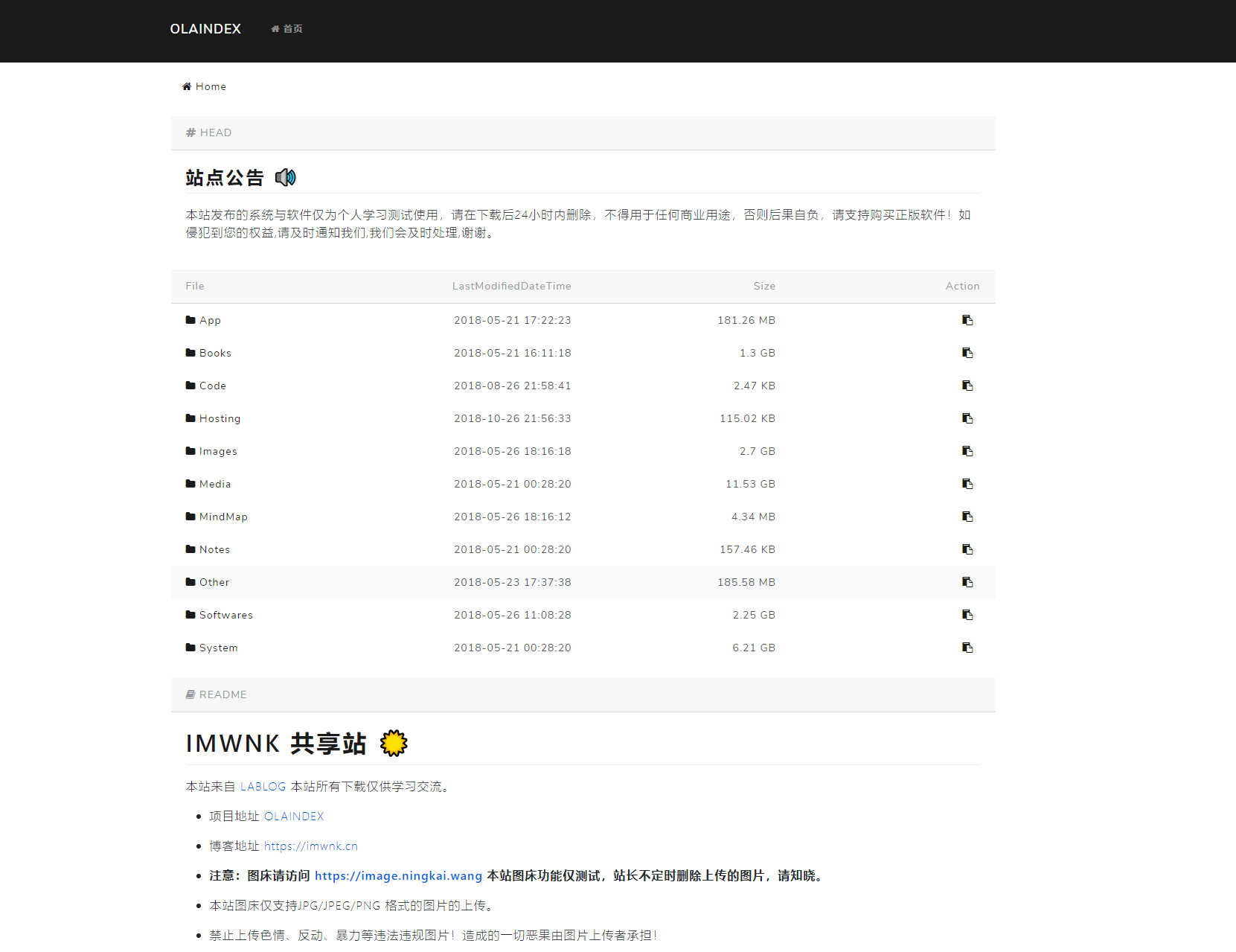Follow the LABLOG link
The image size is (1236, 952).
click(263, 787)
